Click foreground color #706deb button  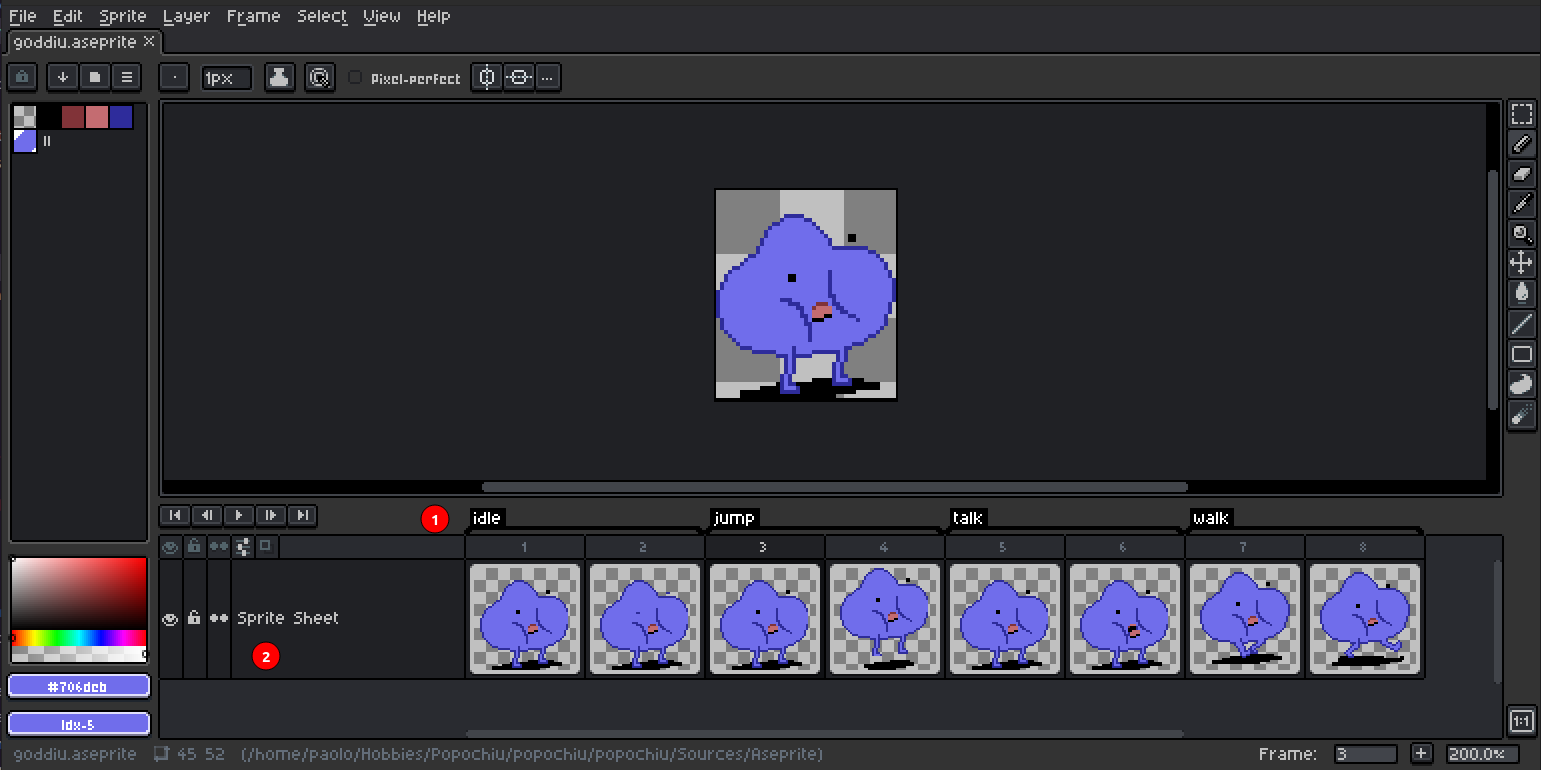coord(79,686)
